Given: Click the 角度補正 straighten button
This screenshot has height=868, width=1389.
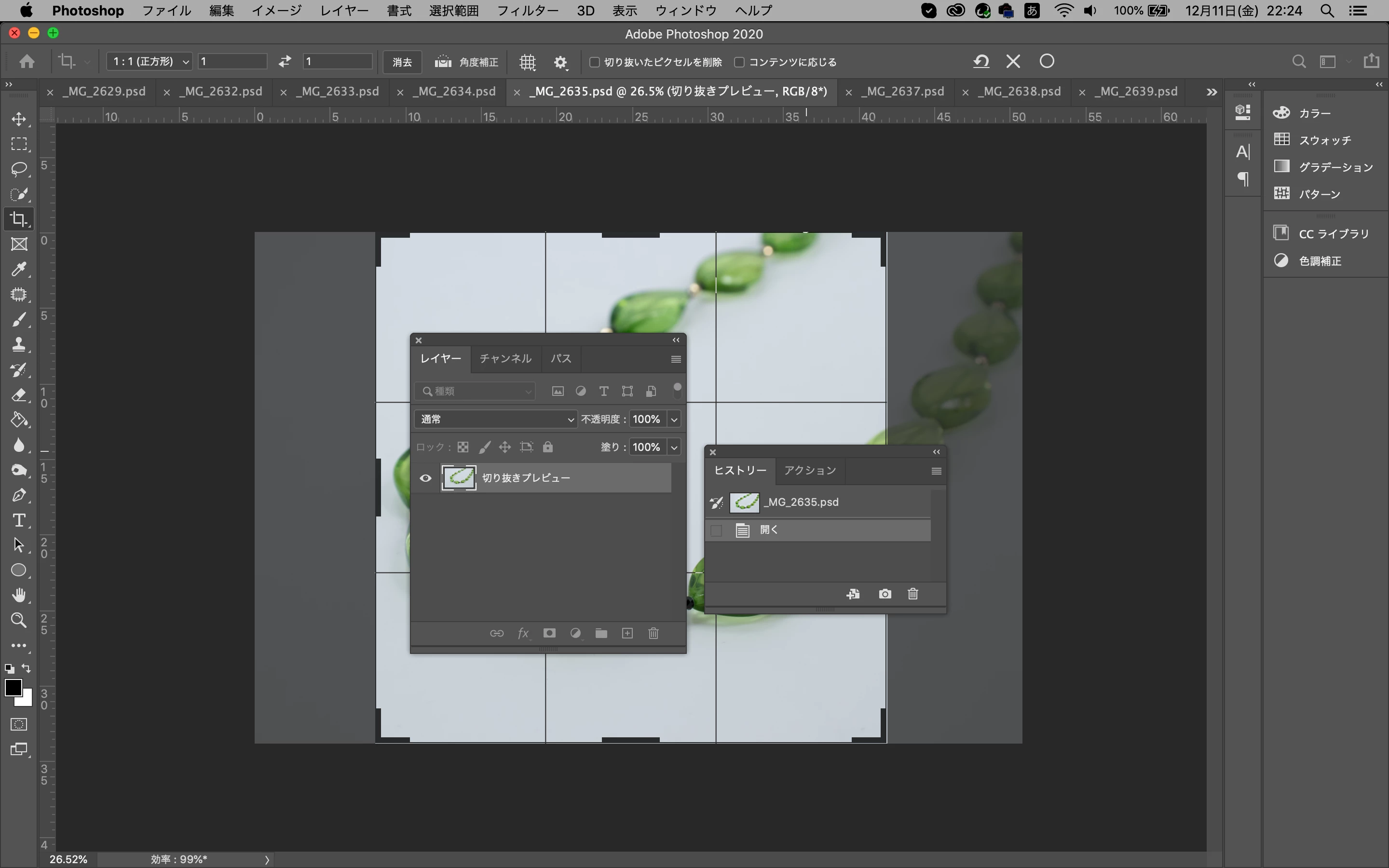Looking at the screenshot, I should pyautogui.click(x=466, y=62).
